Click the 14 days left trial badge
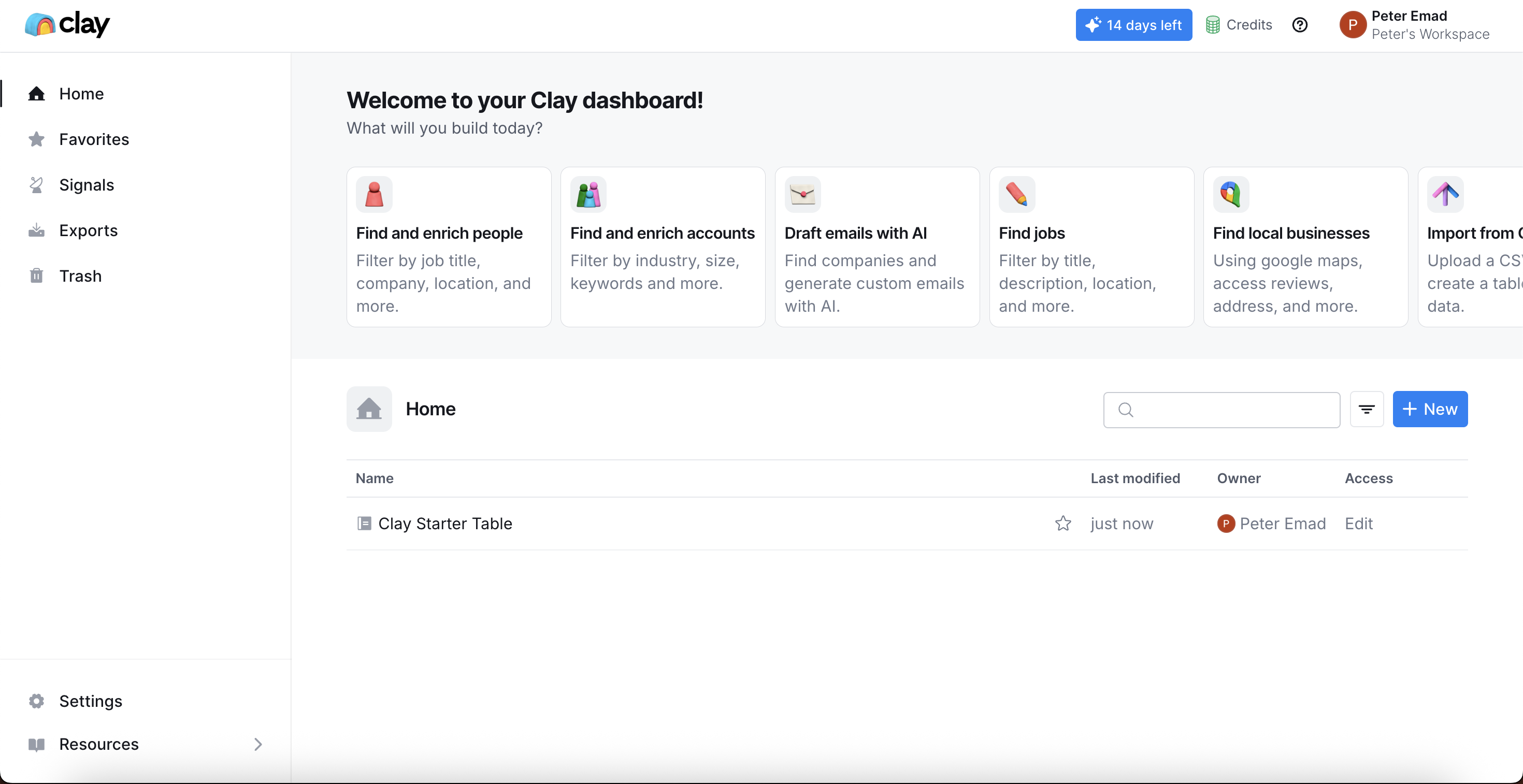The width and height of the screenshot is (1523, 784). [x=1133, y=25]
